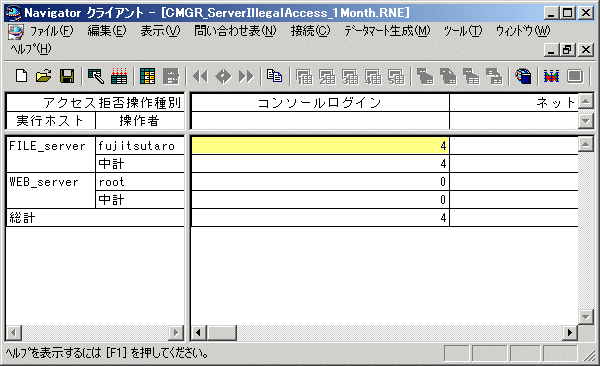This screenshot has height=366, width=600.
Task: Click the data pane horizontal scroll left arrow
Action: coord(199,332)
